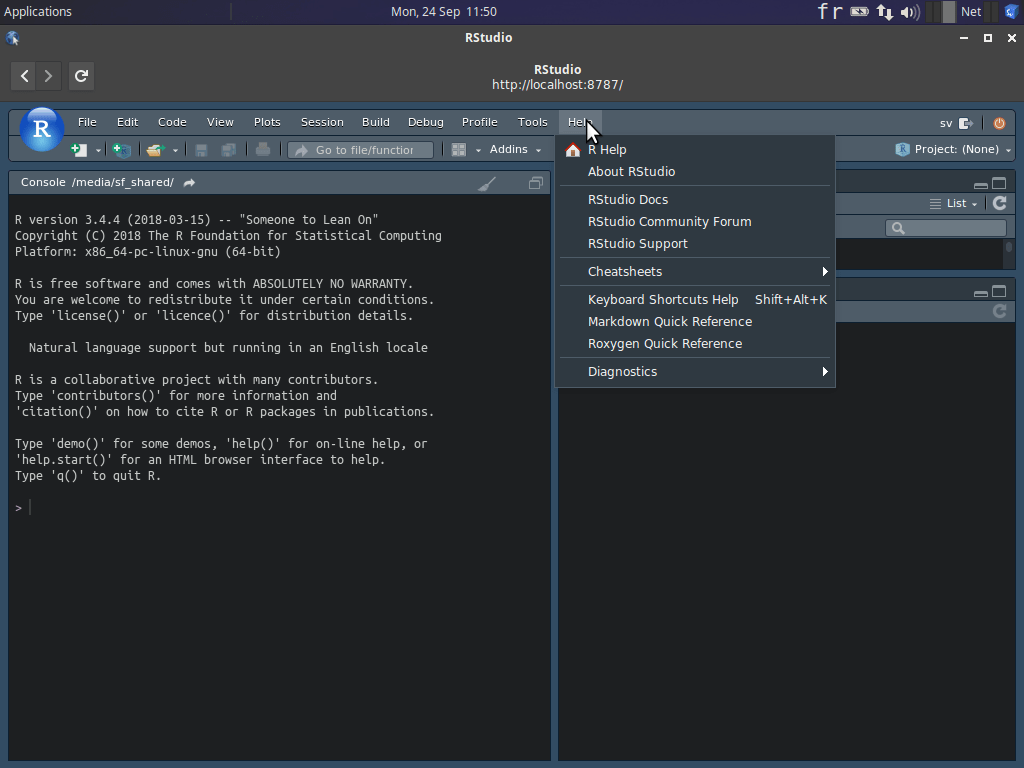The height and width of the screenshot is (768, 1024).
Task: Refresh the environment pane
Action: pyautogui.click(x=1000, y=203)
